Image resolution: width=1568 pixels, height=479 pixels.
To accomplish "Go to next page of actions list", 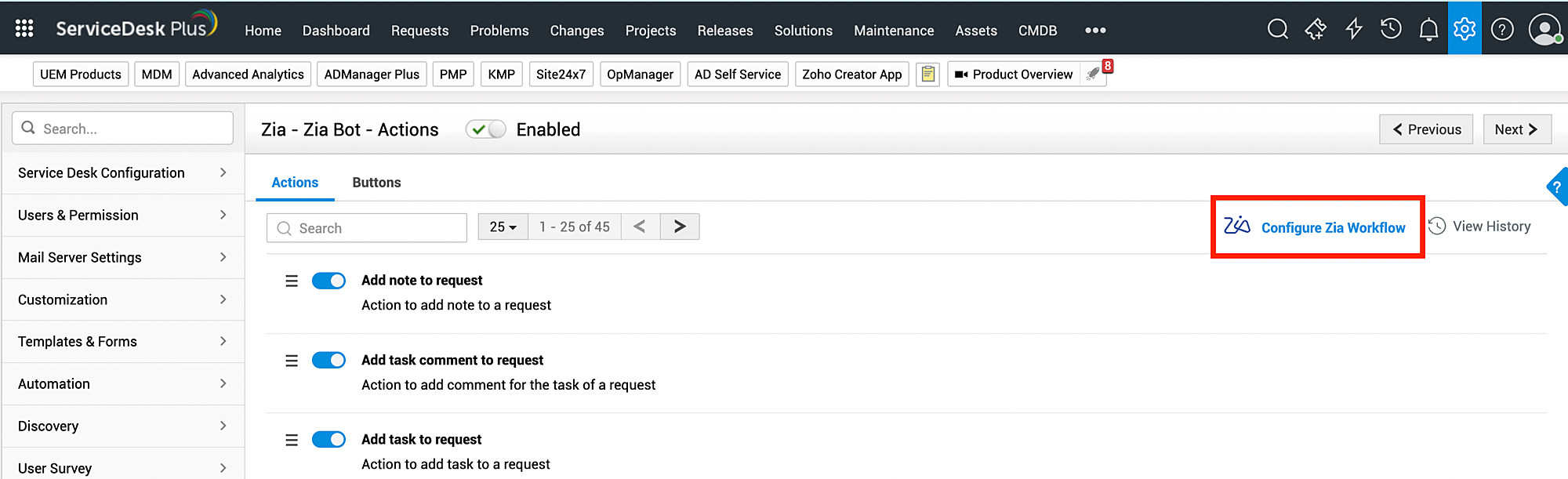I will (680, 227).
